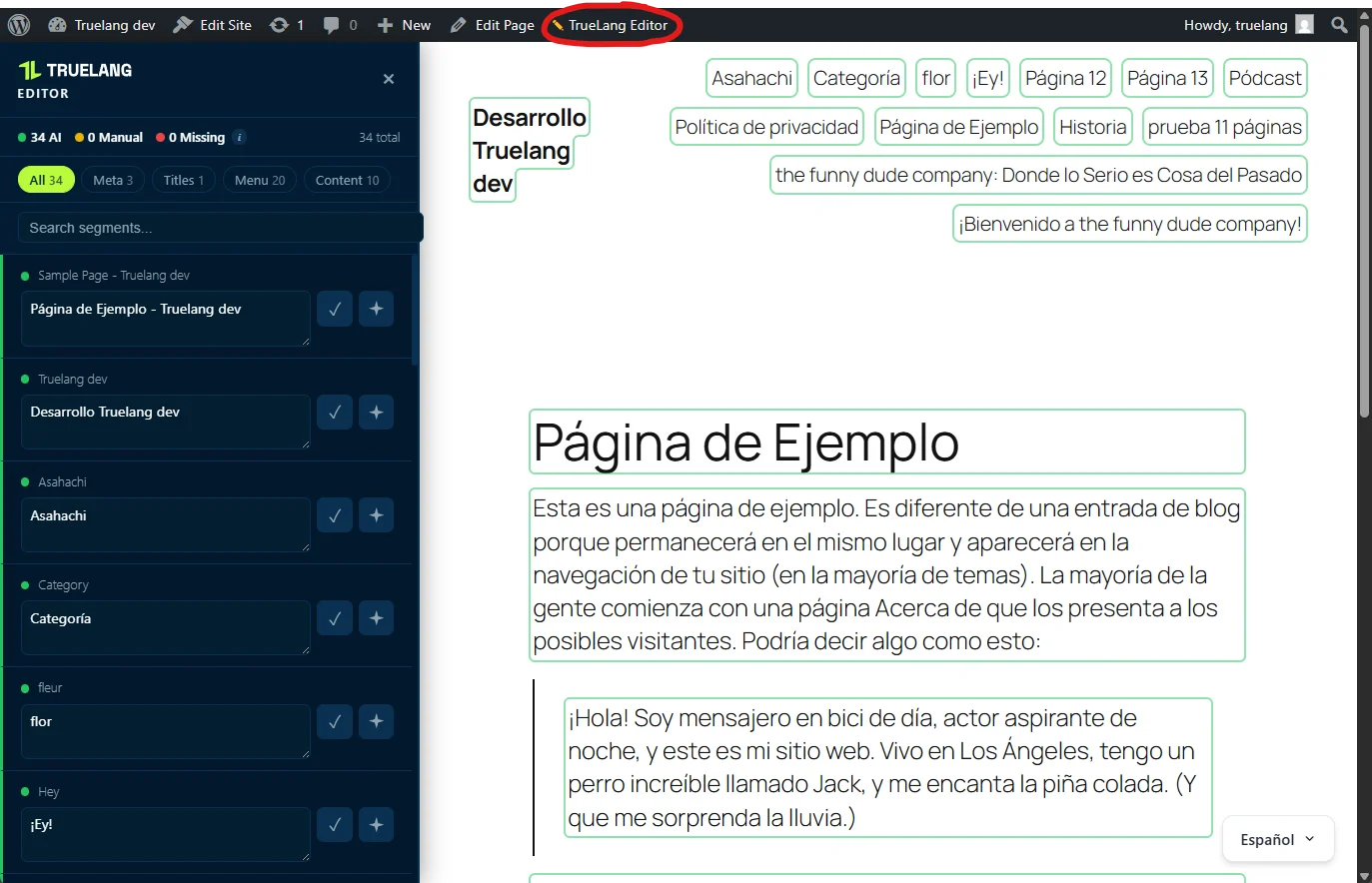Add alternative translation for Asahachi with plus icon
Screen dimensions: 1372x883
[x=377, y=514]
